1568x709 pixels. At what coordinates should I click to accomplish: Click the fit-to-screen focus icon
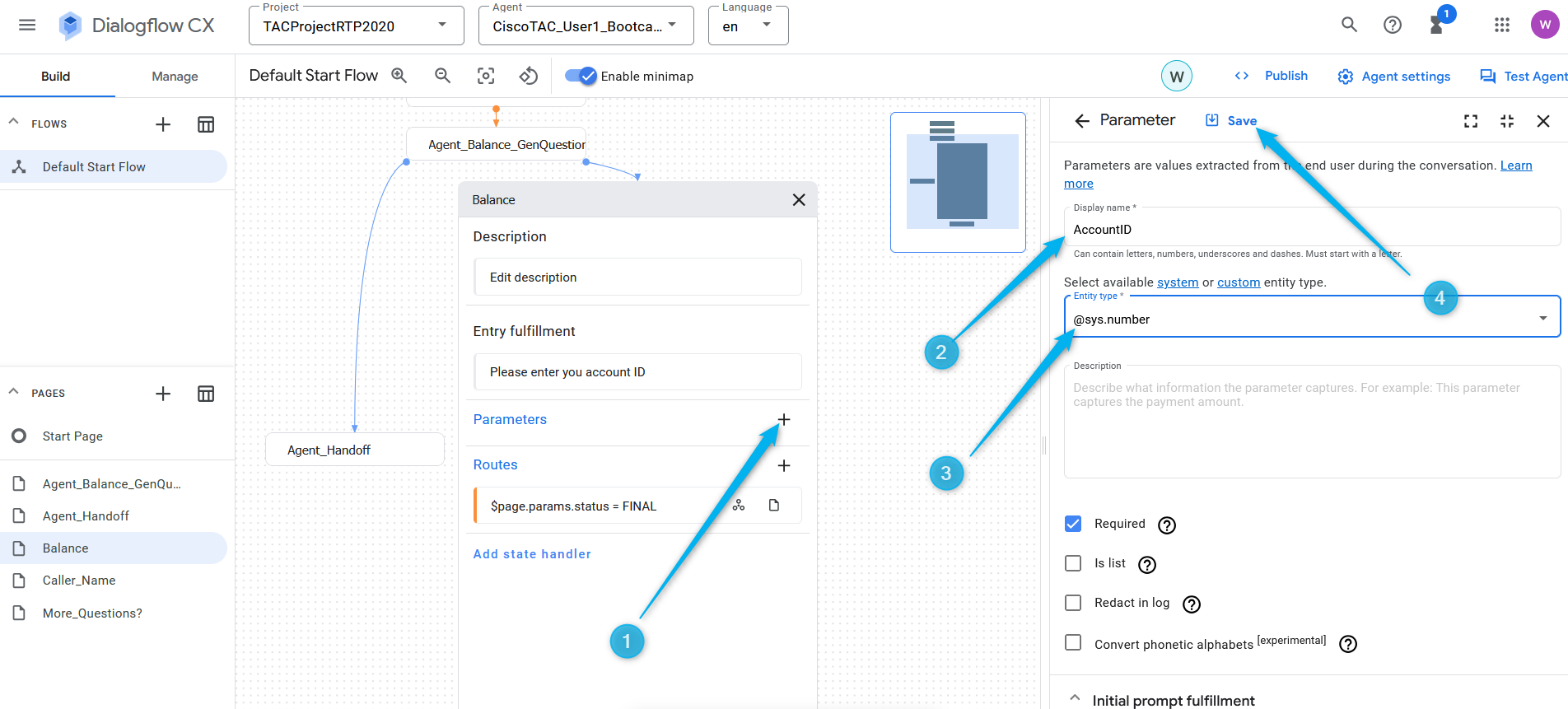[x=486, y=76]
